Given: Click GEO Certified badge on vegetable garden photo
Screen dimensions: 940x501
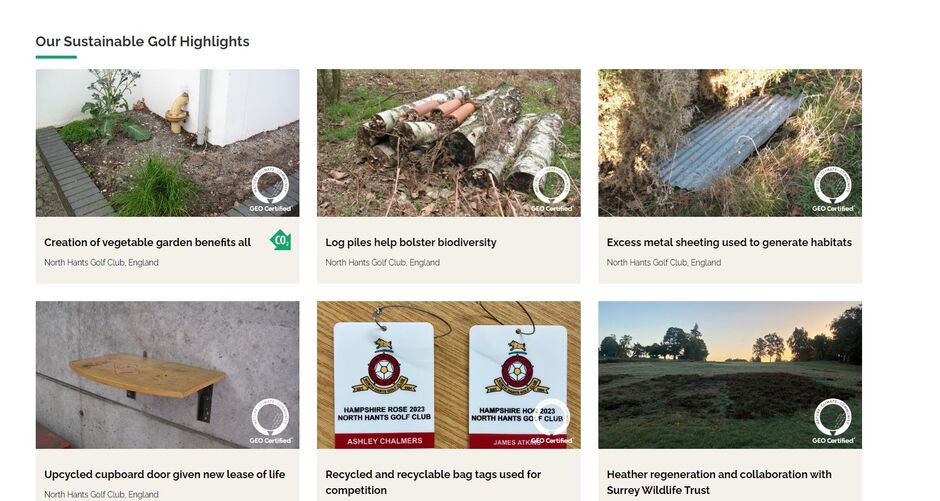Looking at the screenshot, I should [270, 189].
